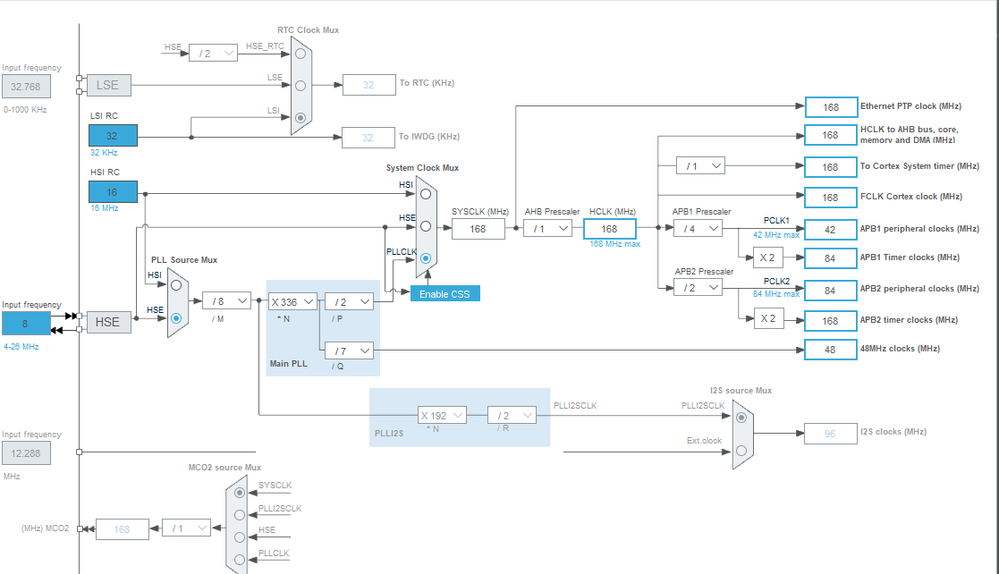Viewport: 999px width, 574px height.
Task: Select HSI input in System Clock Mux
Action: pos(426,194)
